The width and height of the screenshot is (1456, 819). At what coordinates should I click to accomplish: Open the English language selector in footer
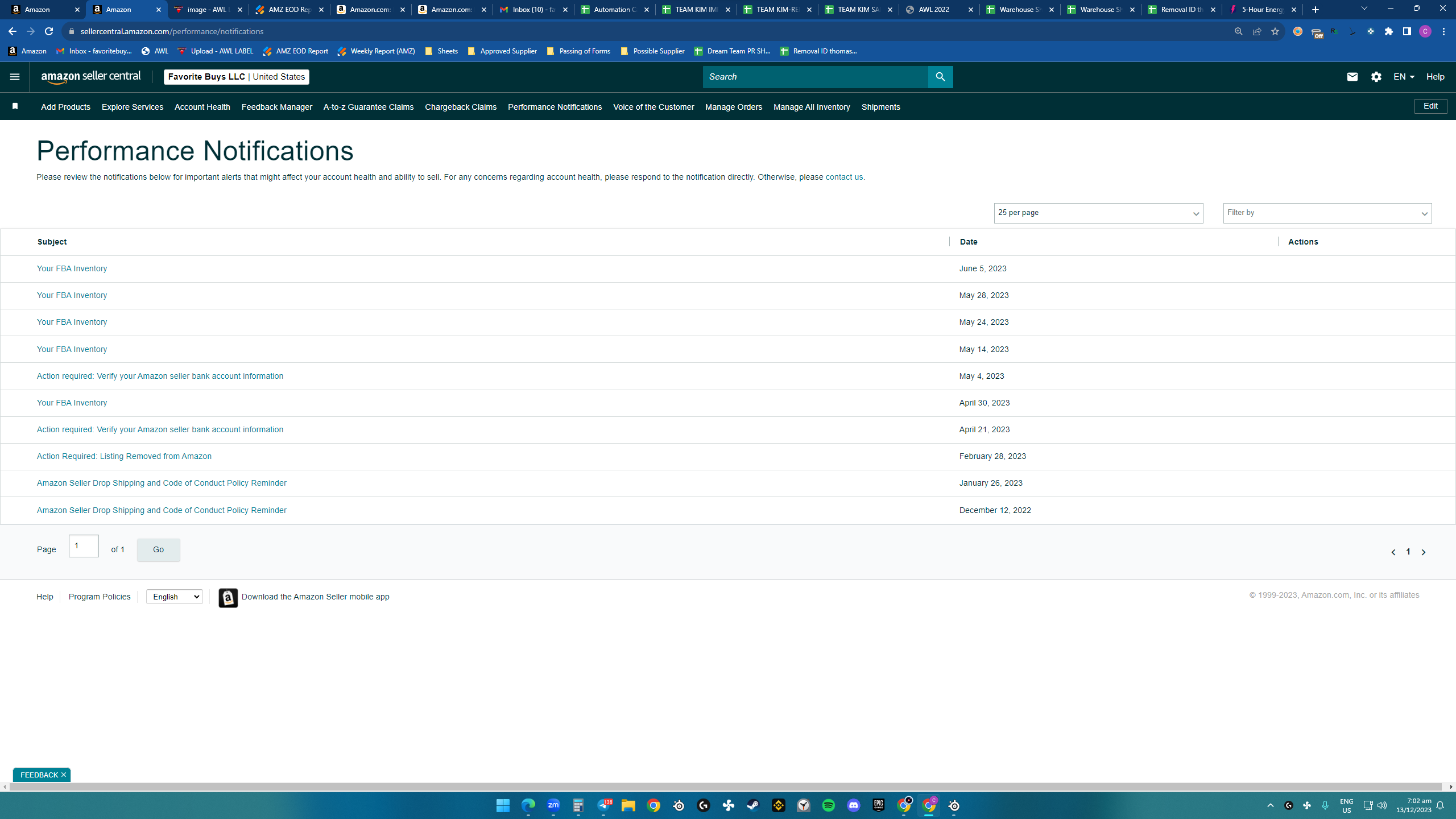[x=175, y=597]
